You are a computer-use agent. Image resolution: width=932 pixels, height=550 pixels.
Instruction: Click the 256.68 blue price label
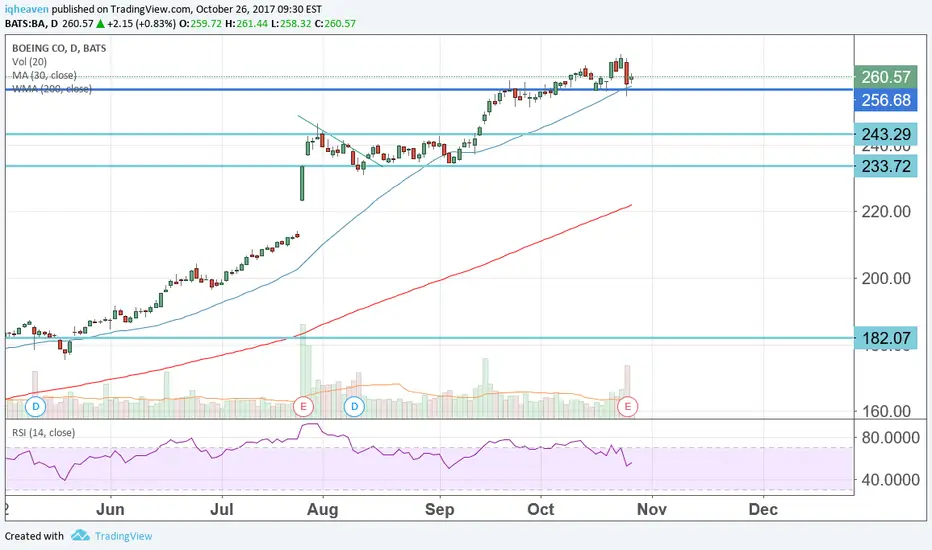tap(886, 100)
